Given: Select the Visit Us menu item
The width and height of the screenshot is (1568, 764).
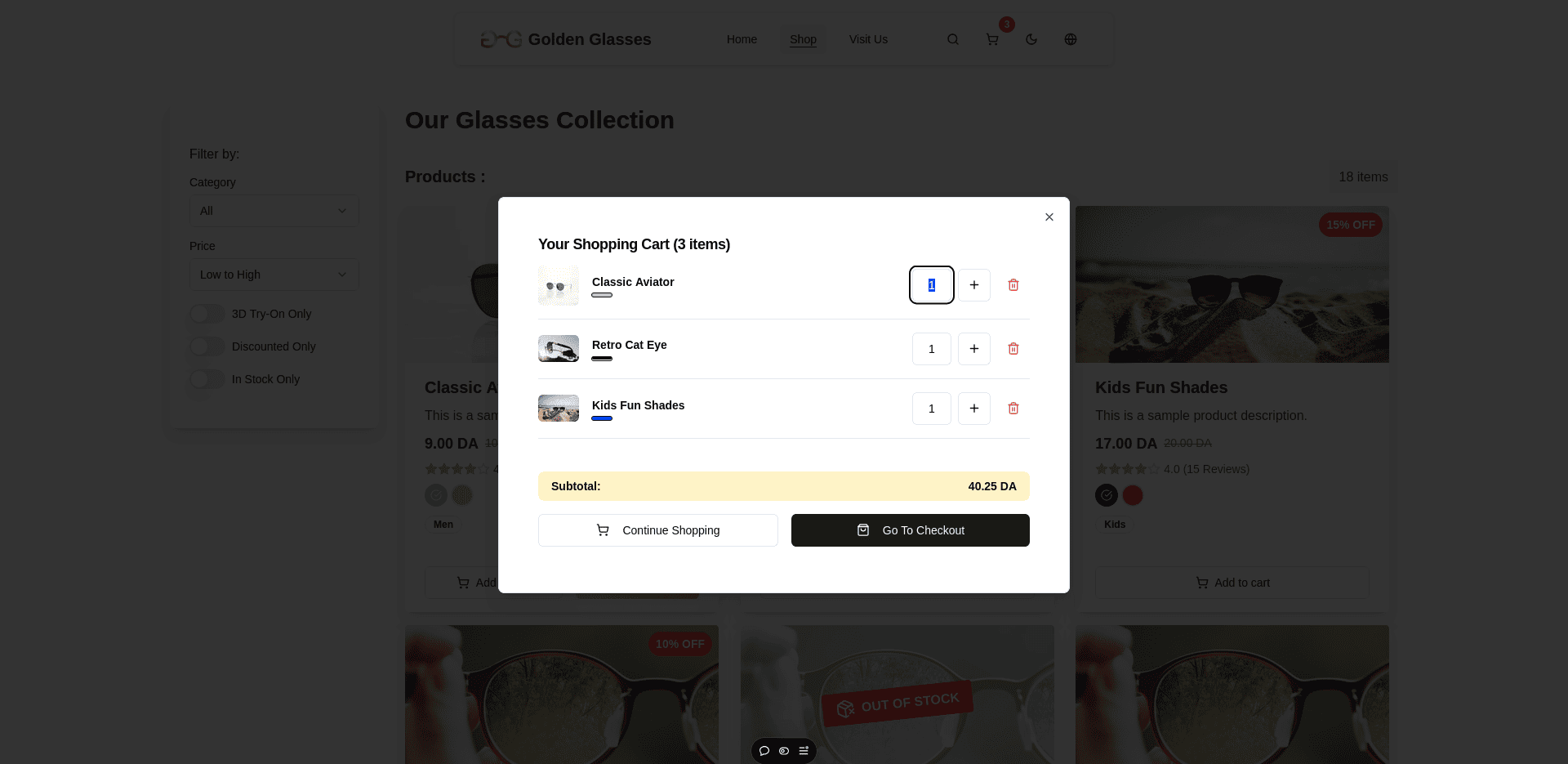Looking at the screenshot, I should coord(867,38).
